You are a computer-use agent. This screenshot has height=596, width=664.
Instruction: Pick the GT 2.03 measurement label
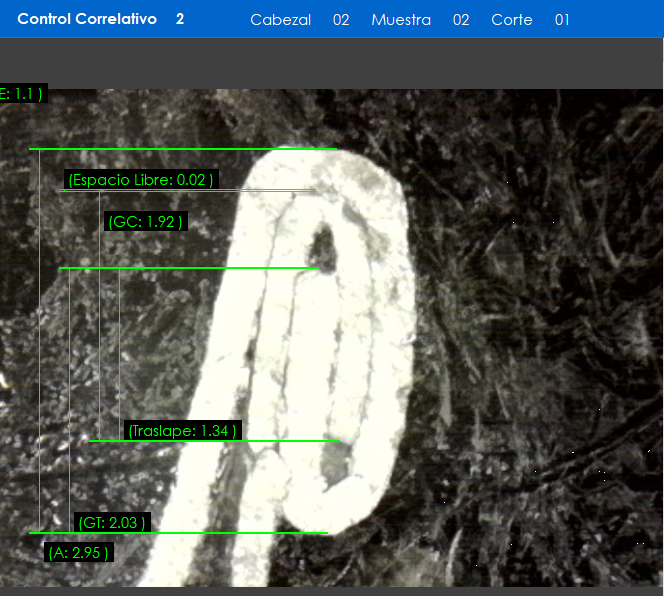pos(112,522)
